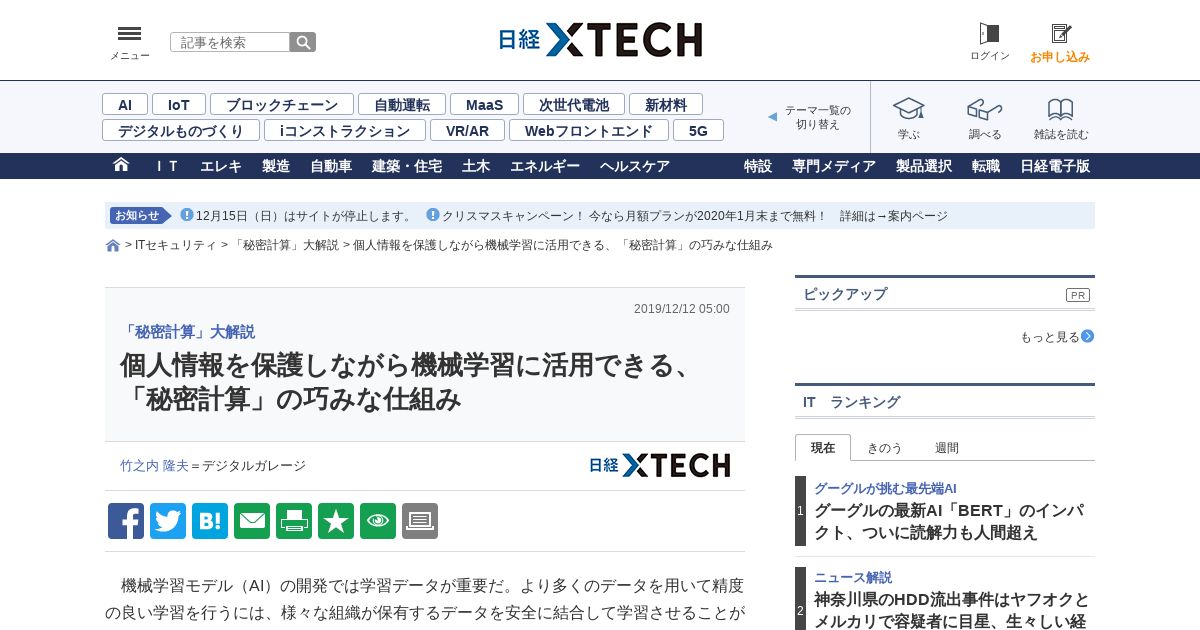
Task: Open the 学ぶ graduation cap icon
Action: (908, 109)
